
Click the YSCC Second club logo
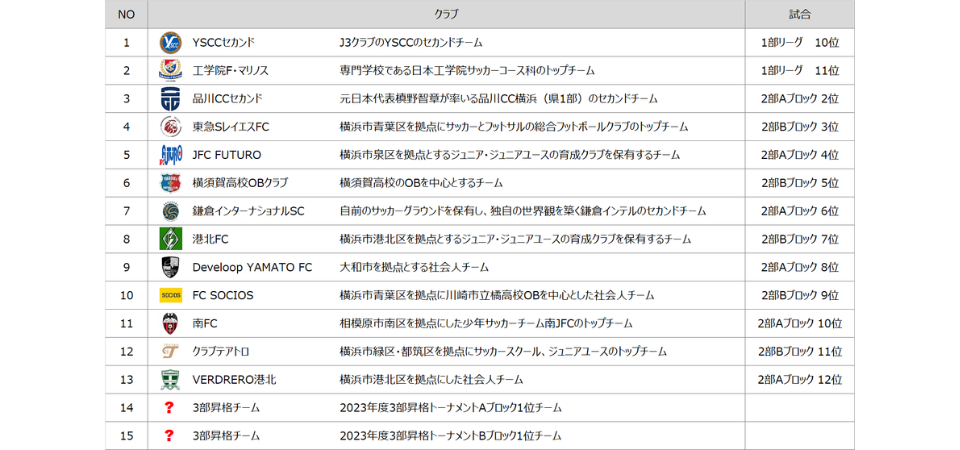pyautogui.click(x=170, y=43)
